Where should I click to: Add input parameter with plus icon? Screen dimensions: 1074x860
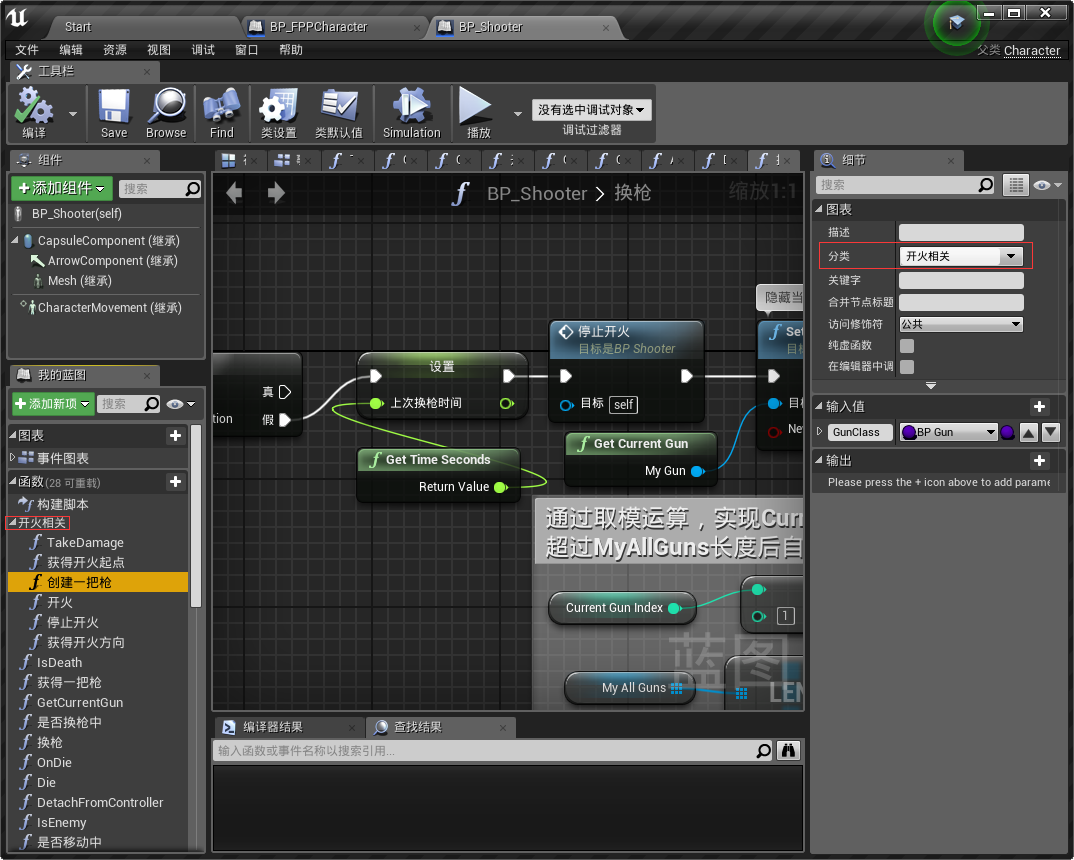1039,407
